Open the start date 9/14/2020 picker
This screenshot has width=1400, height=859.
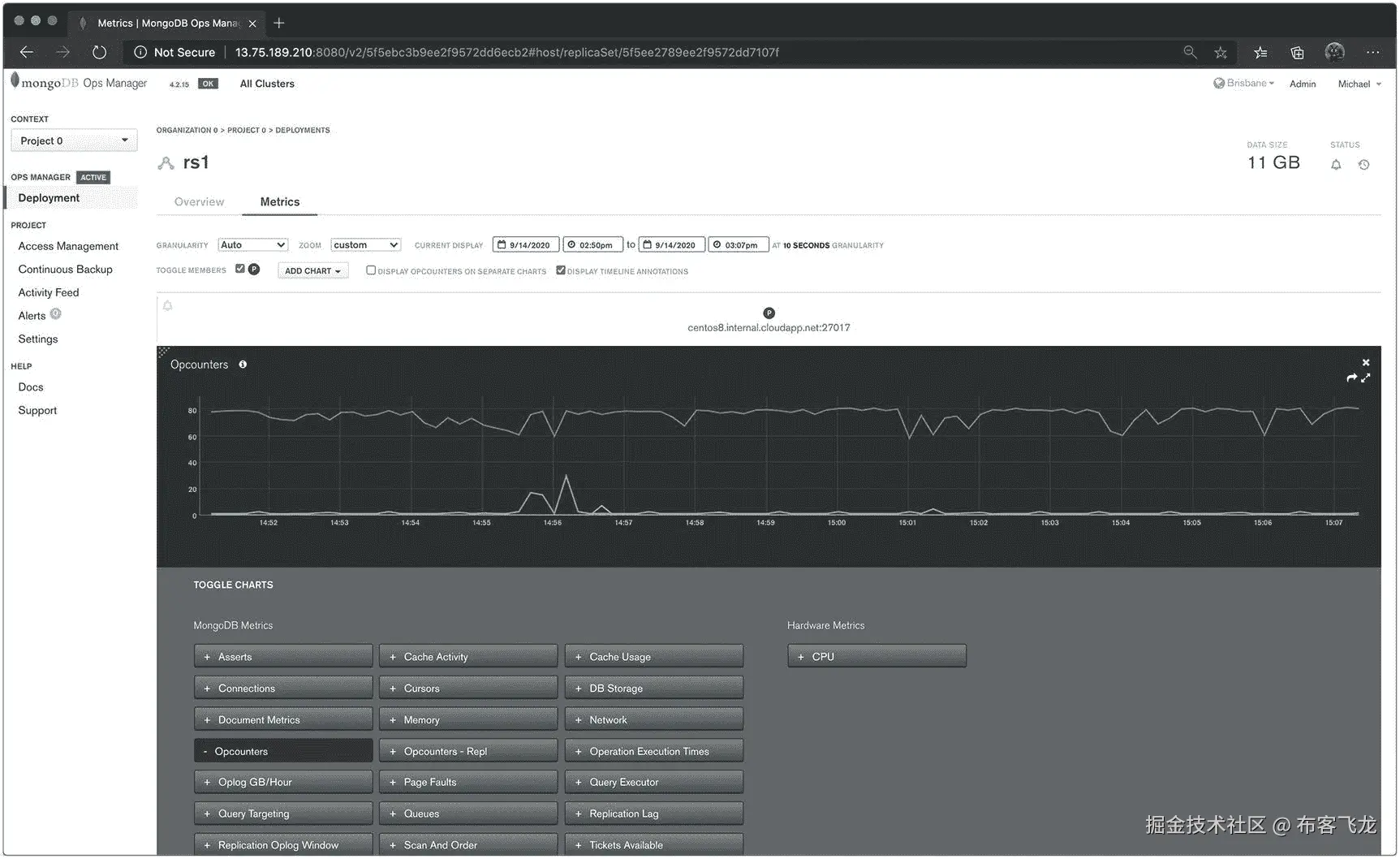click(526, 245)
